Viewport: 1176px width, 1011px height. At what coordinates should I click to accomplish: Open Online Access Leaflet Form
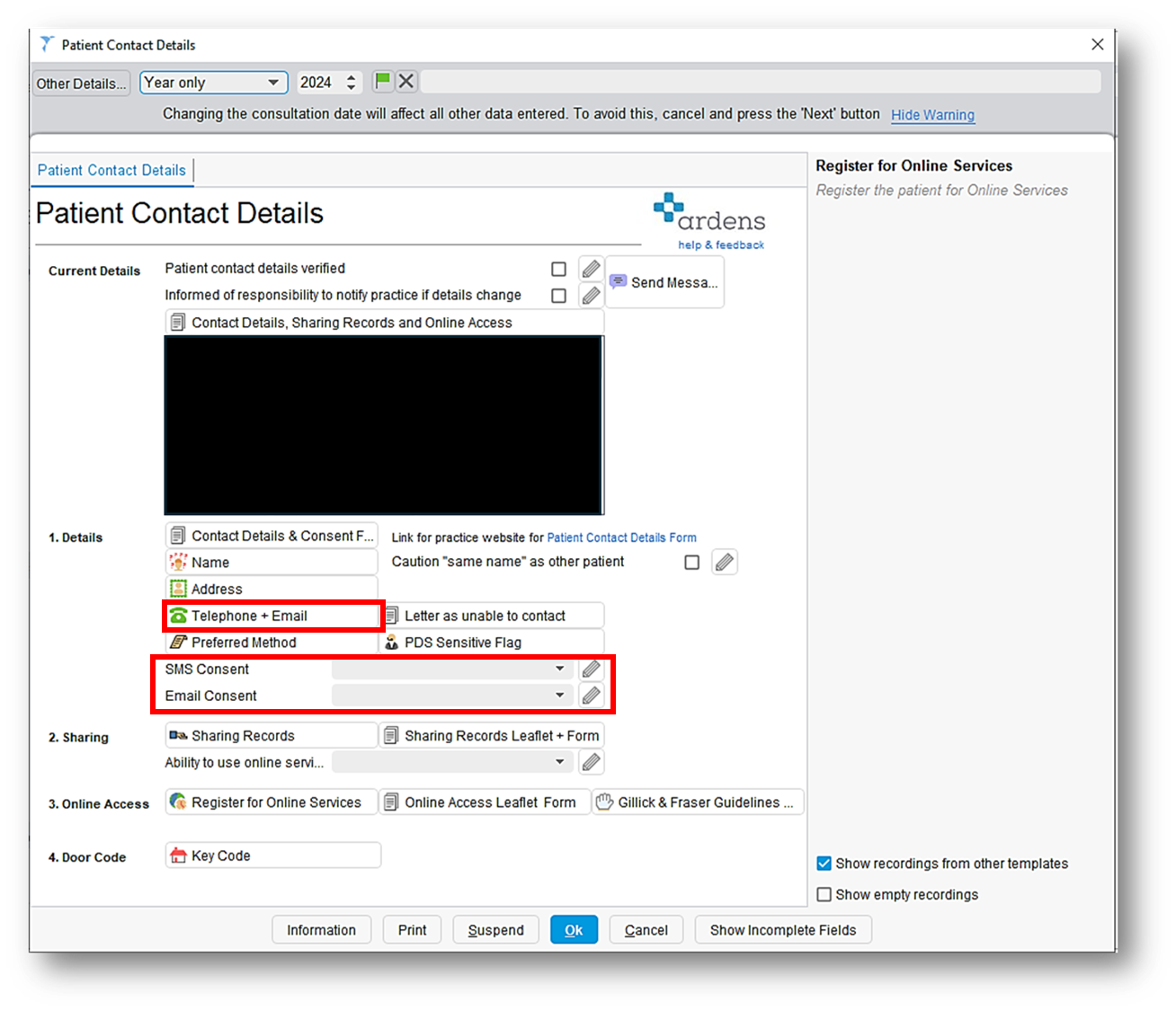pos(485,803)
